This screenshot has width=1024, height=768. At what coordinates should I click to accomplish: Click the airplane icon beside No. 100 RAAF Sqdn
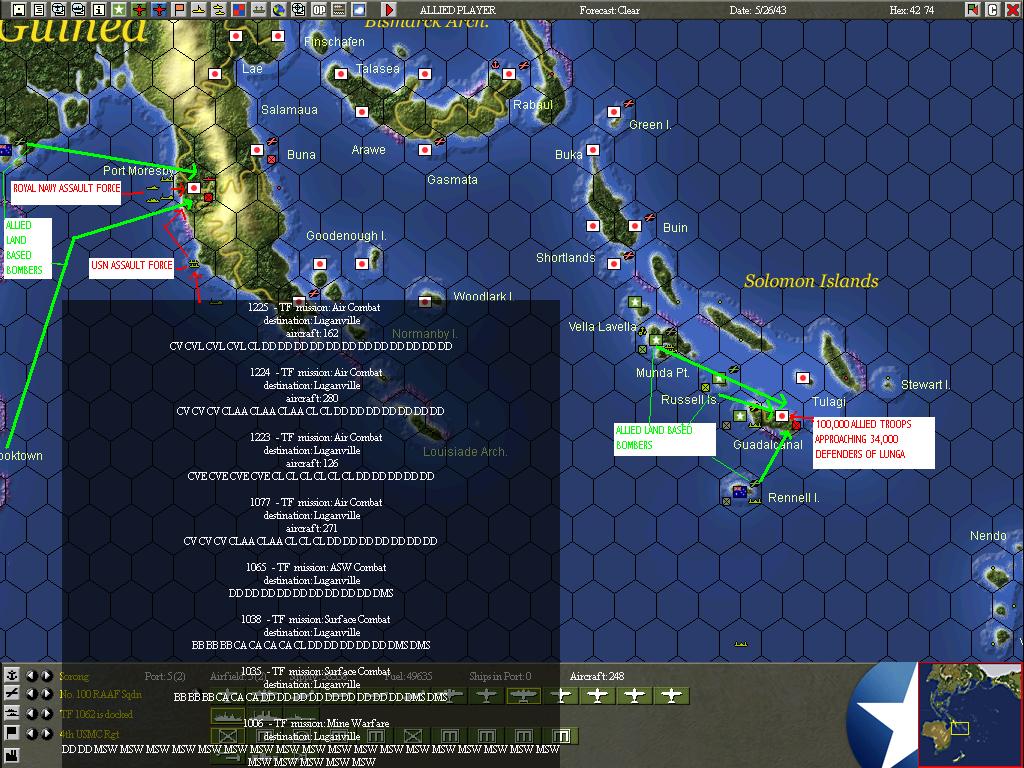(x=11, y=694)
